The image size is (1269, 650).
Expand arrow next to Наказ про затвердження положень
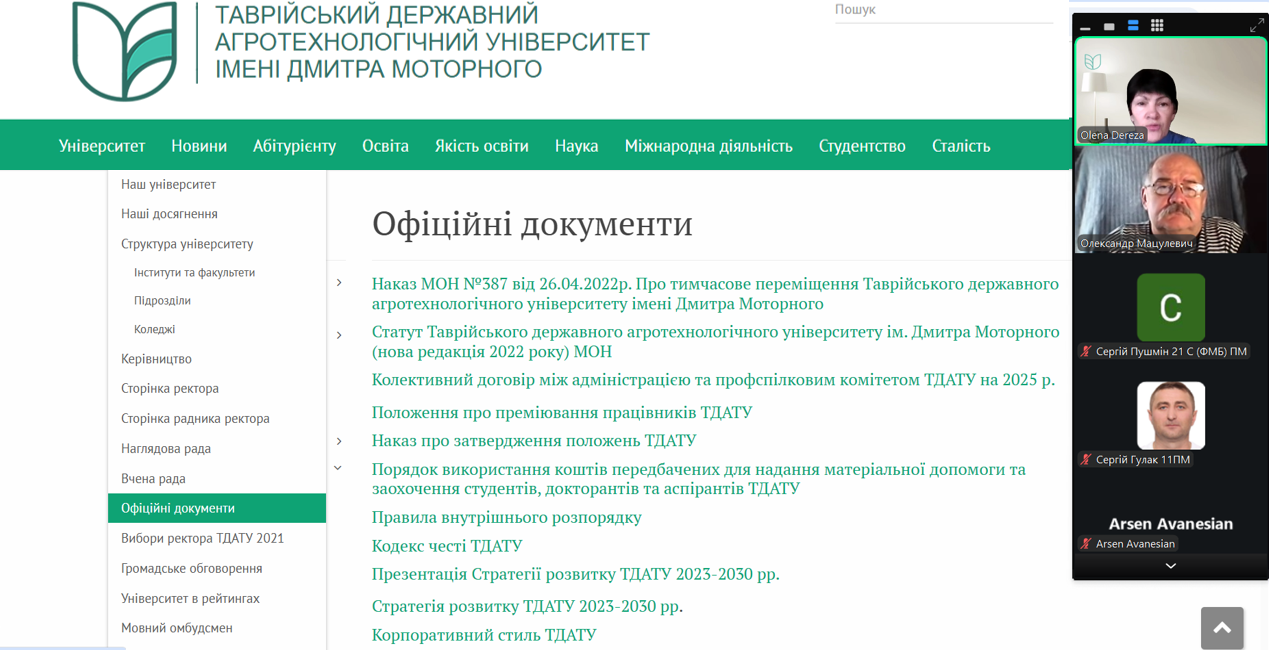pos(339,441)
